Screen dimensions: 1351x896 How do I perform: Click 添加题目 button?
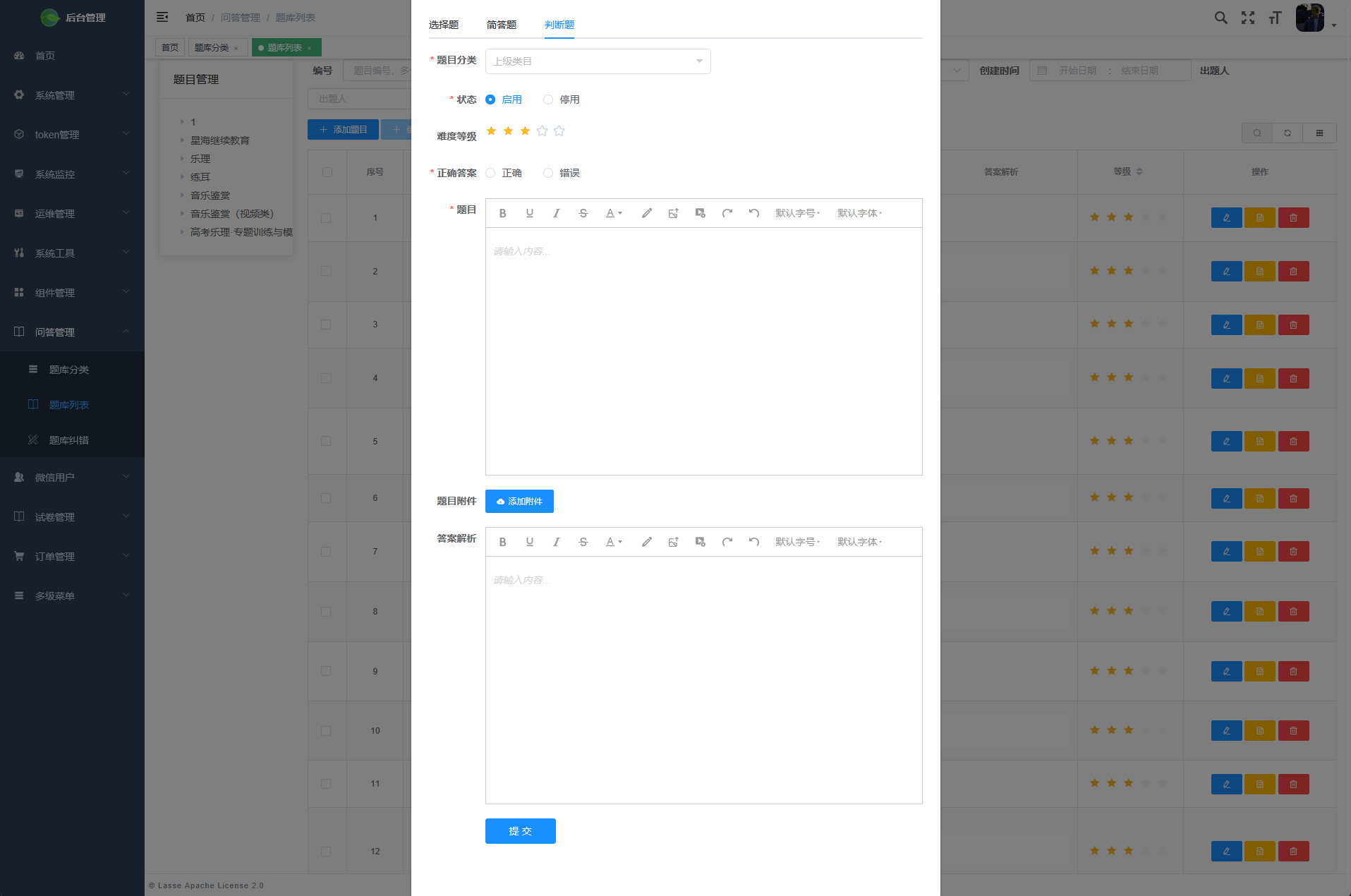click(343, 130)
